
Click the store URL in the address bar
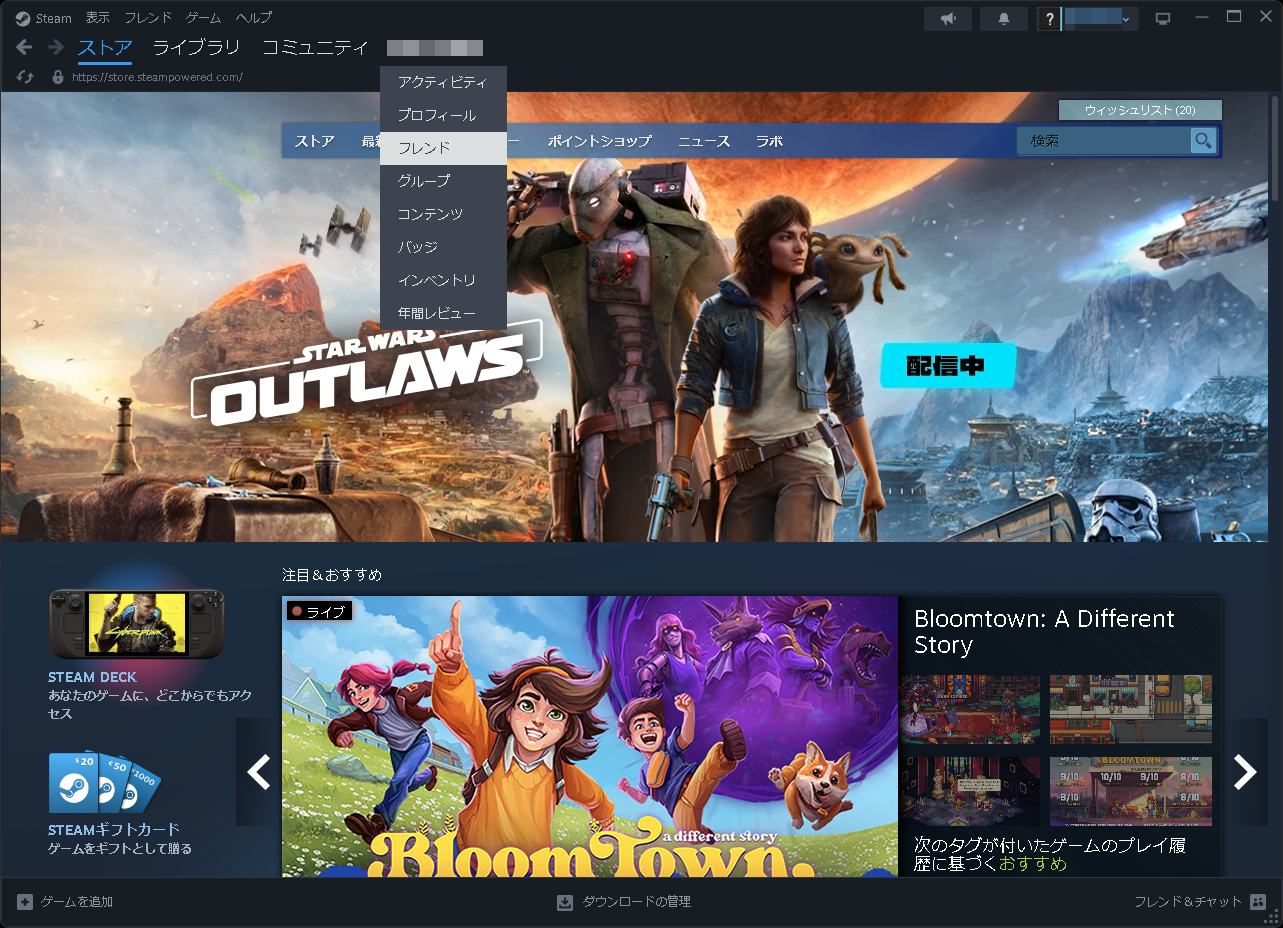157,77
